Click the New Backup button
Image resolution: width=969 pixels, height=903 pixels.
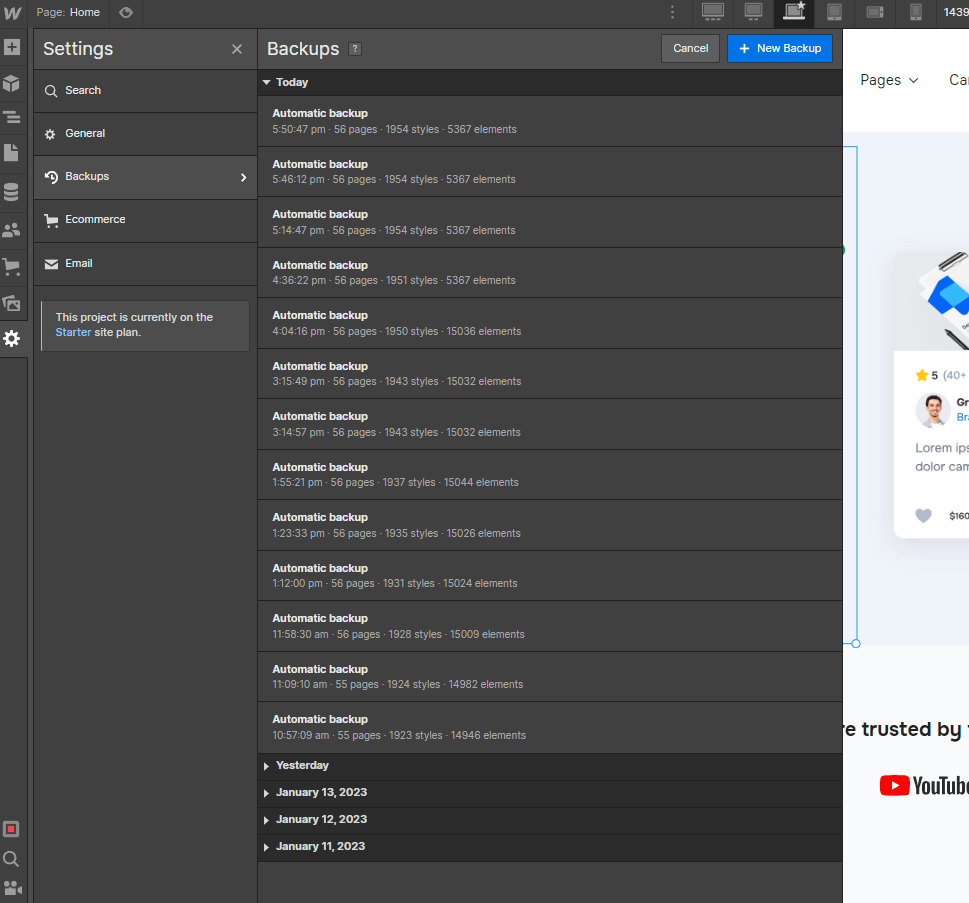(x=779, y=48)
